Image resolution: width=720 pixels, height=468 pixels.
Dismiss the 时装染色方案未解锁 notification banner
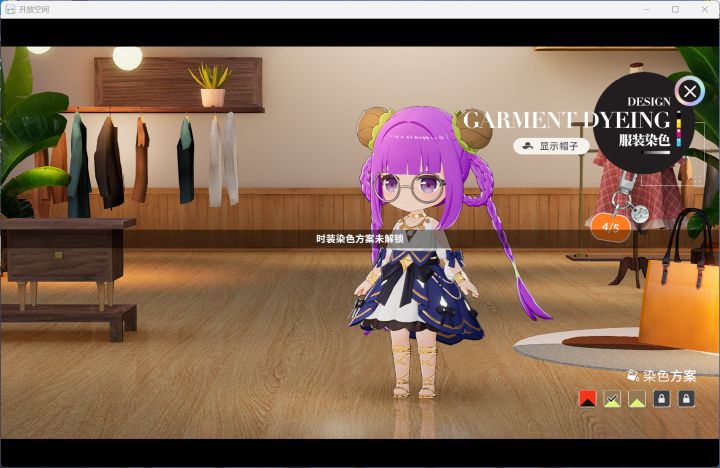coord(360,239)
